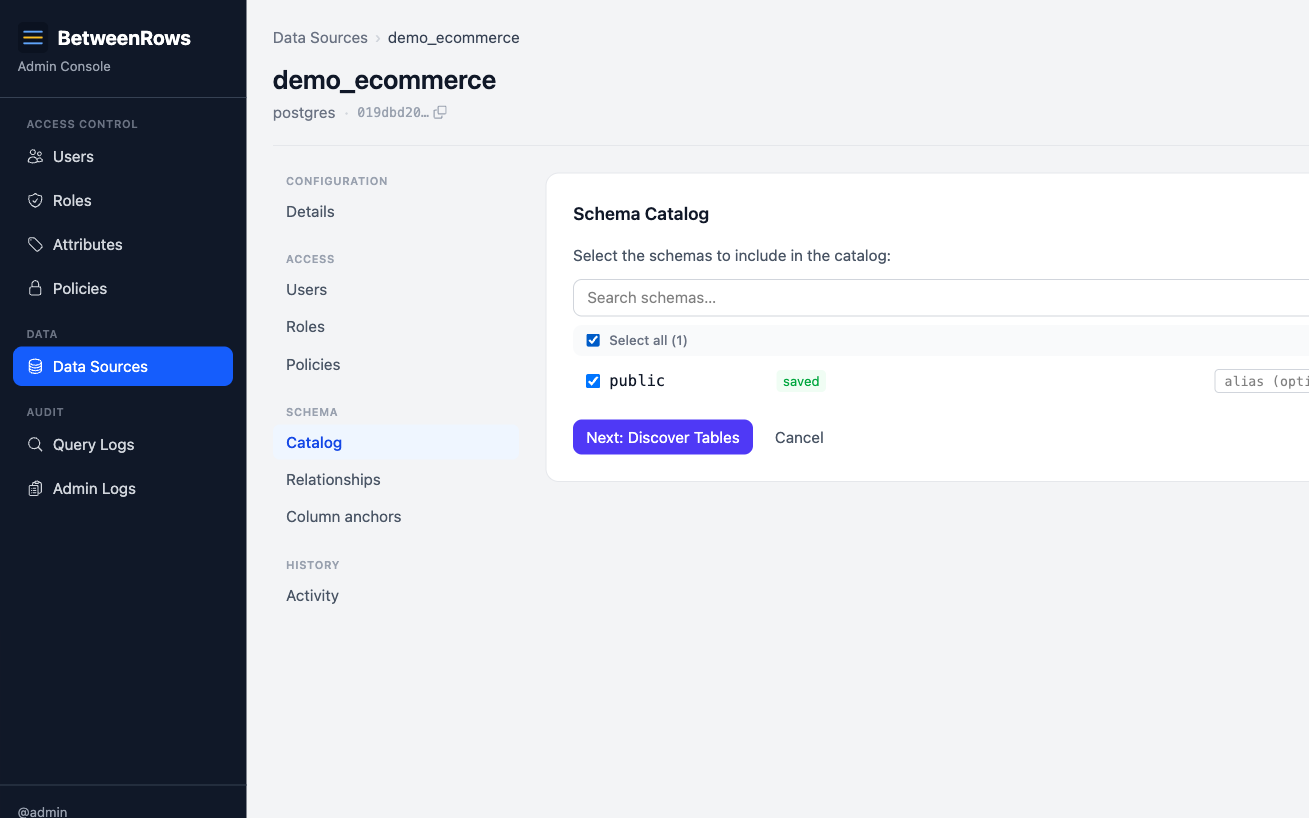Open Attributes in main sidebar
This screenshot has width=1309, height=818.
(123, 245)
